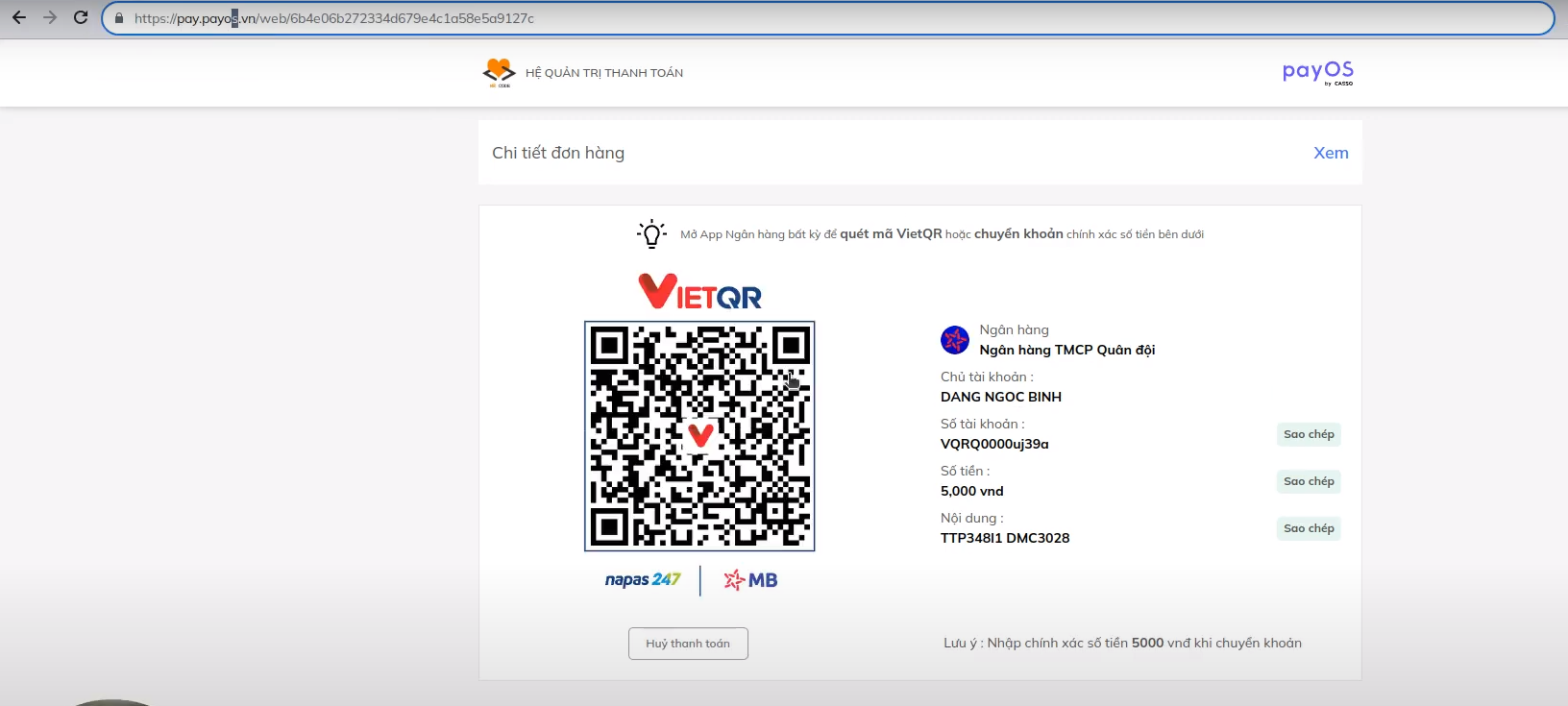The width and height of the screenshot is (1568, 706).
Task: Click the payOS logo in header
Action: pos(1317,72)
